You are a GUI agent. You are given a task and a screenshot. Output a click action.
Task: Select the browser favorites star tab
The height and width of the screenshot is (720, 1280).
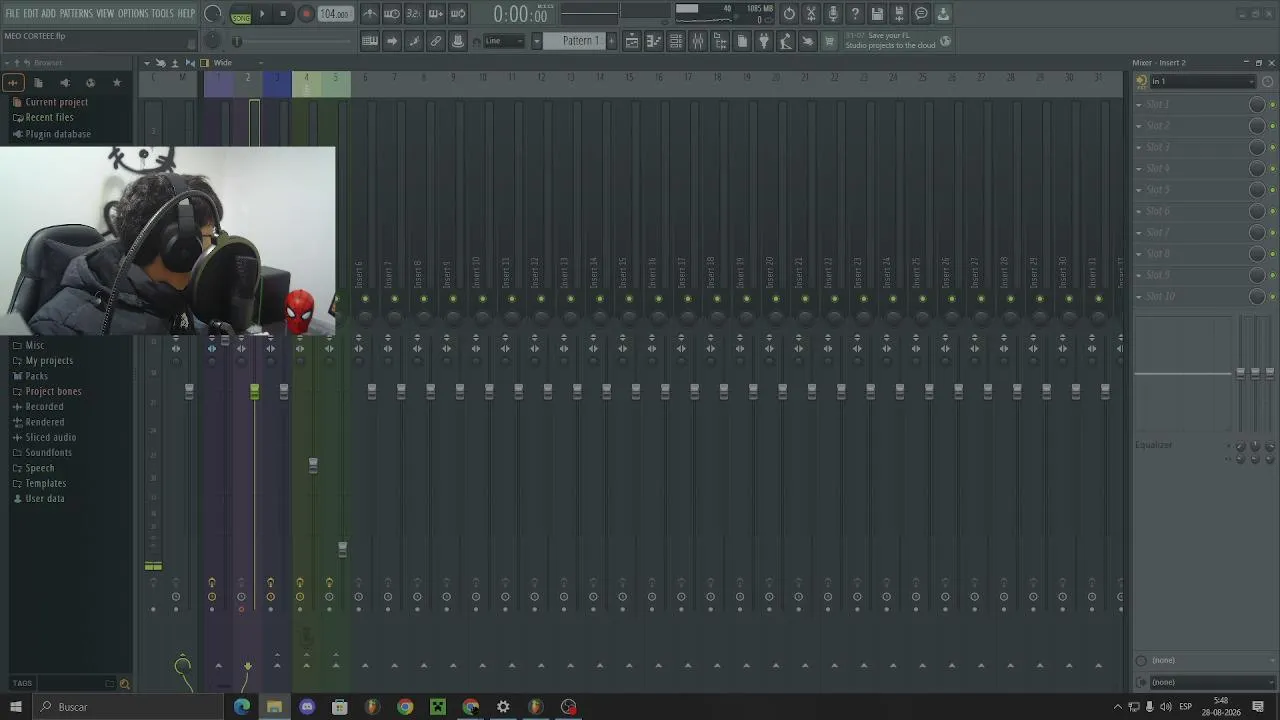click(117, 83)
